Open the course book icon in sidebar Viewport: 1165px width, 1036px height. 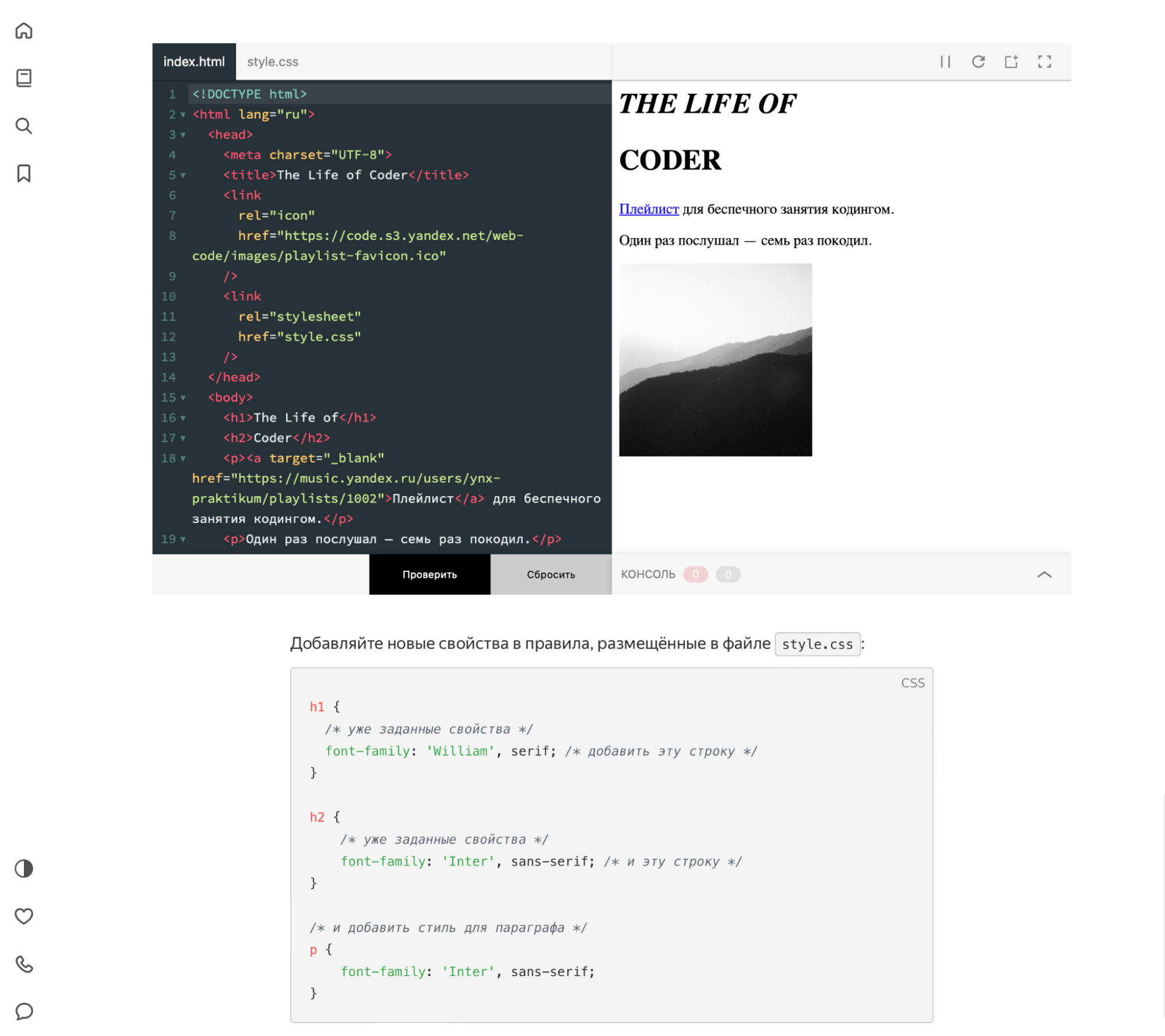coord(24,78)
